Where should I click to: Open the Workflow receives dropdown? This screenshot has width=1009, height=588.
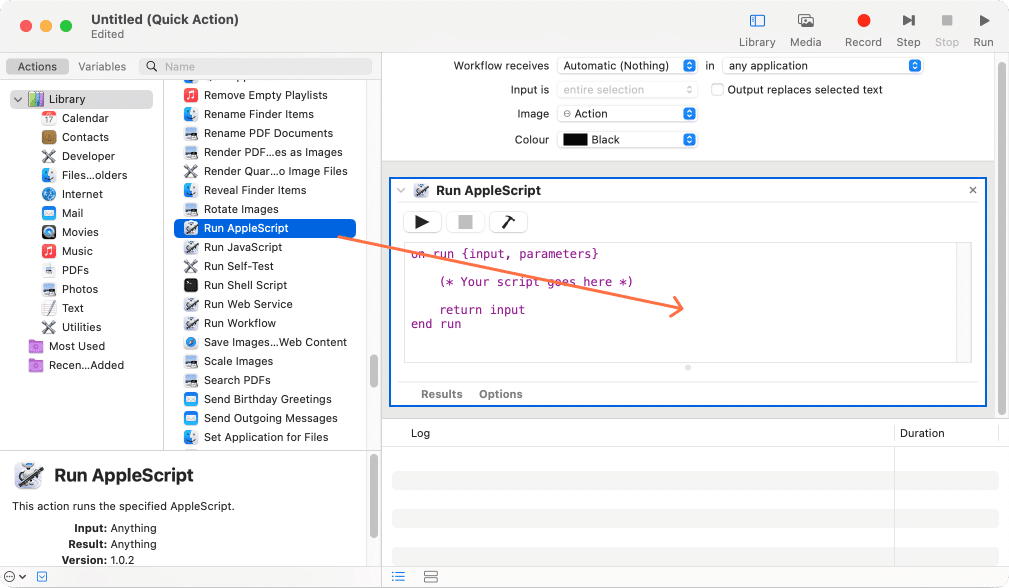tap(627, 66)
